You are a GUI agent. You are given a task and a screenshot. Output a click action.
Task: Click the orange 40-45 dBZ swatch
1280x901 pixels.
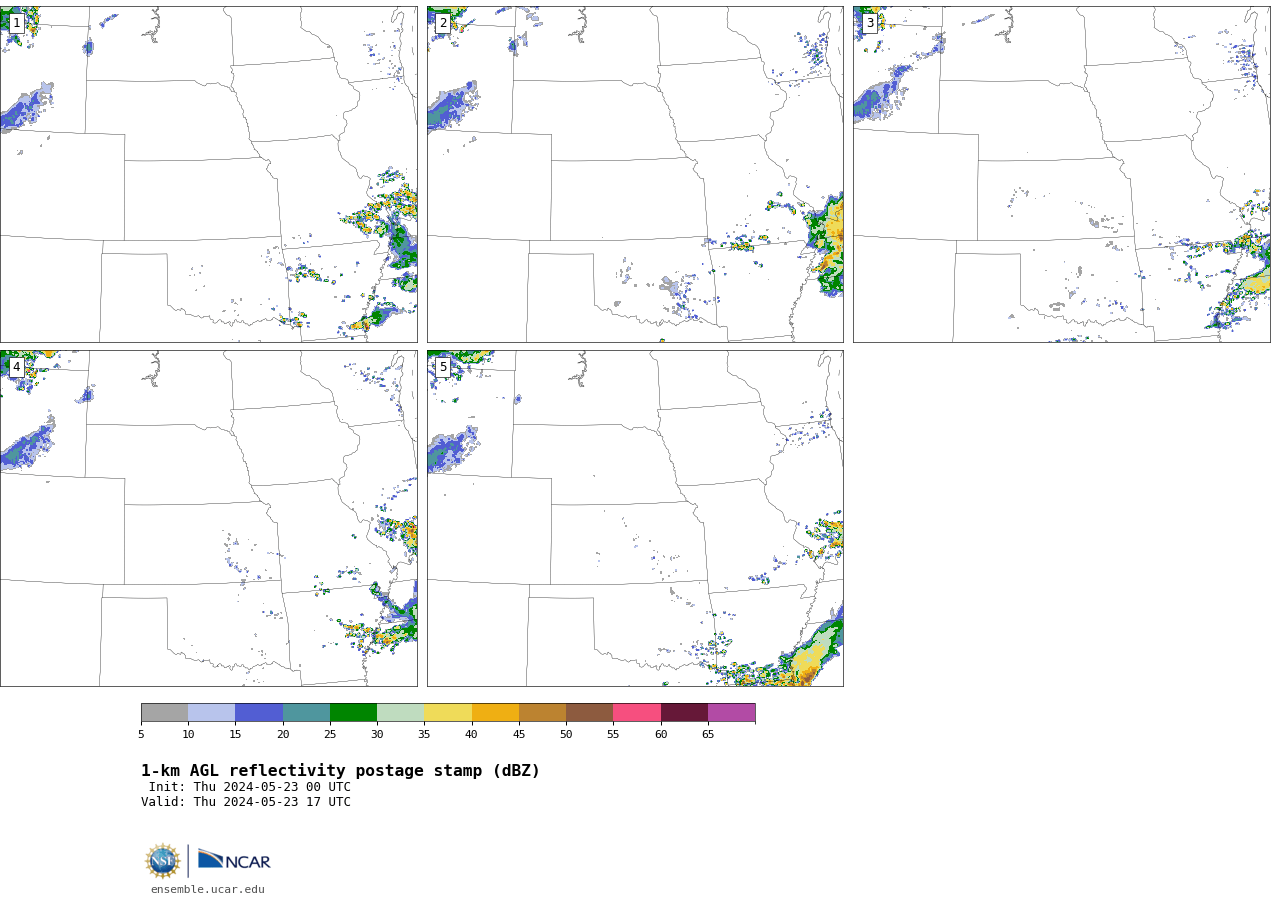495,713
